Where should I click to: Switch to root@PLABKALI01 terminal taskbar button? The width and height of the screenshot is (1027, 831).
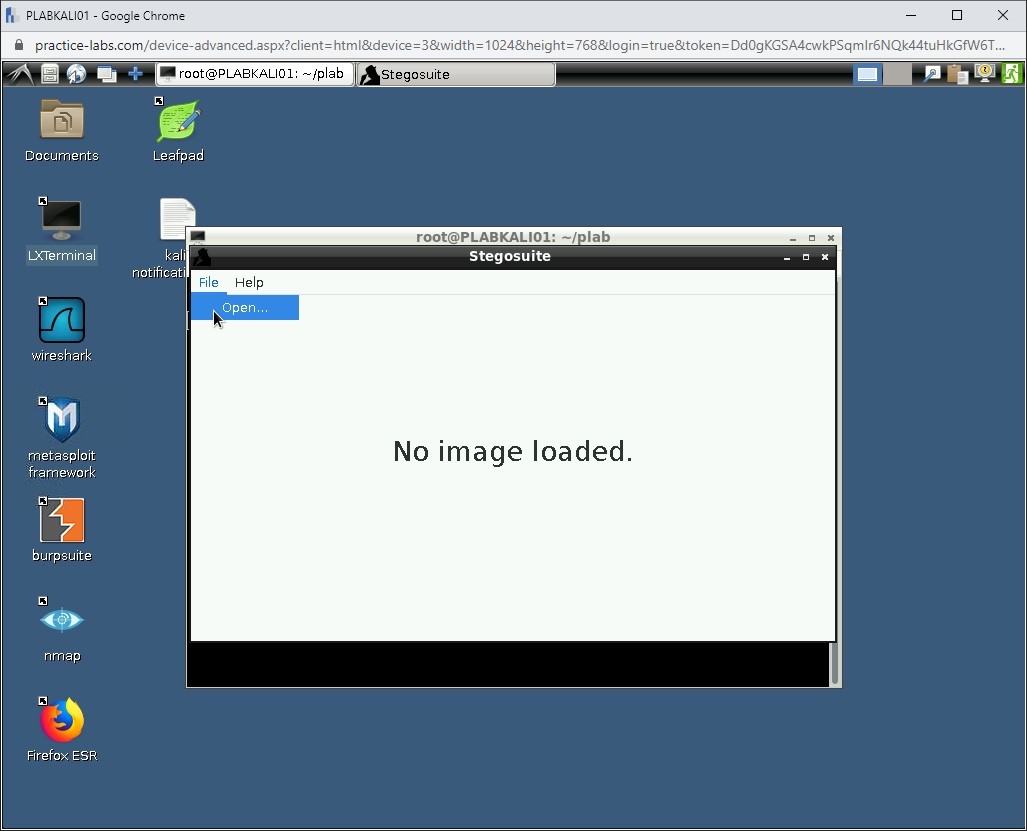point(255,74)
